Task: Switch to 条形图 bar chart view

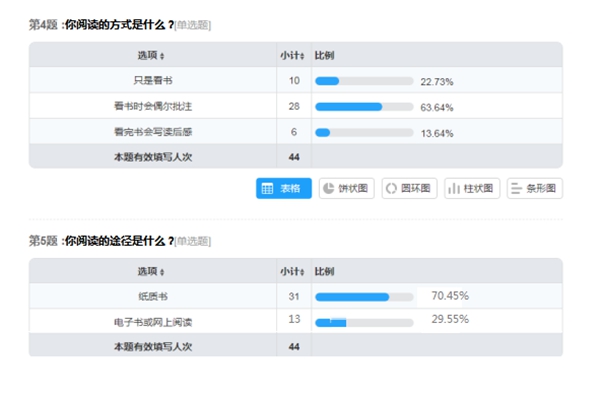Action: pos(535,188)
